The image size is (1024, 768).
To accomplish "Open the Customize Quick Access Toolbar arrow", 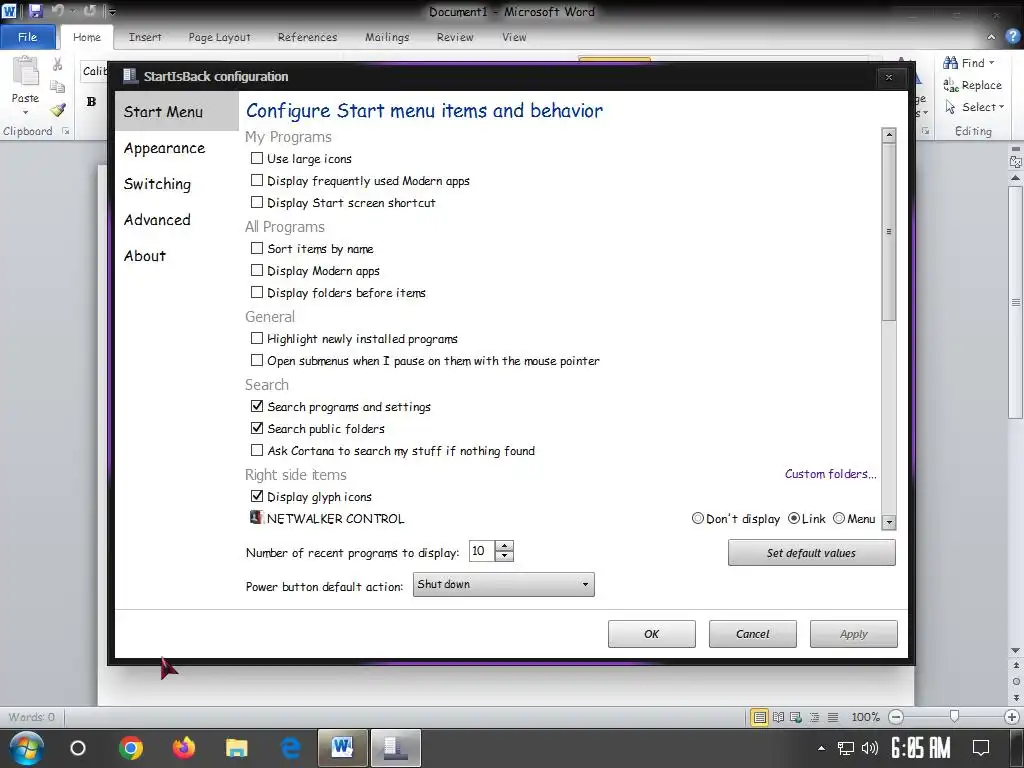I will point(112,12).
